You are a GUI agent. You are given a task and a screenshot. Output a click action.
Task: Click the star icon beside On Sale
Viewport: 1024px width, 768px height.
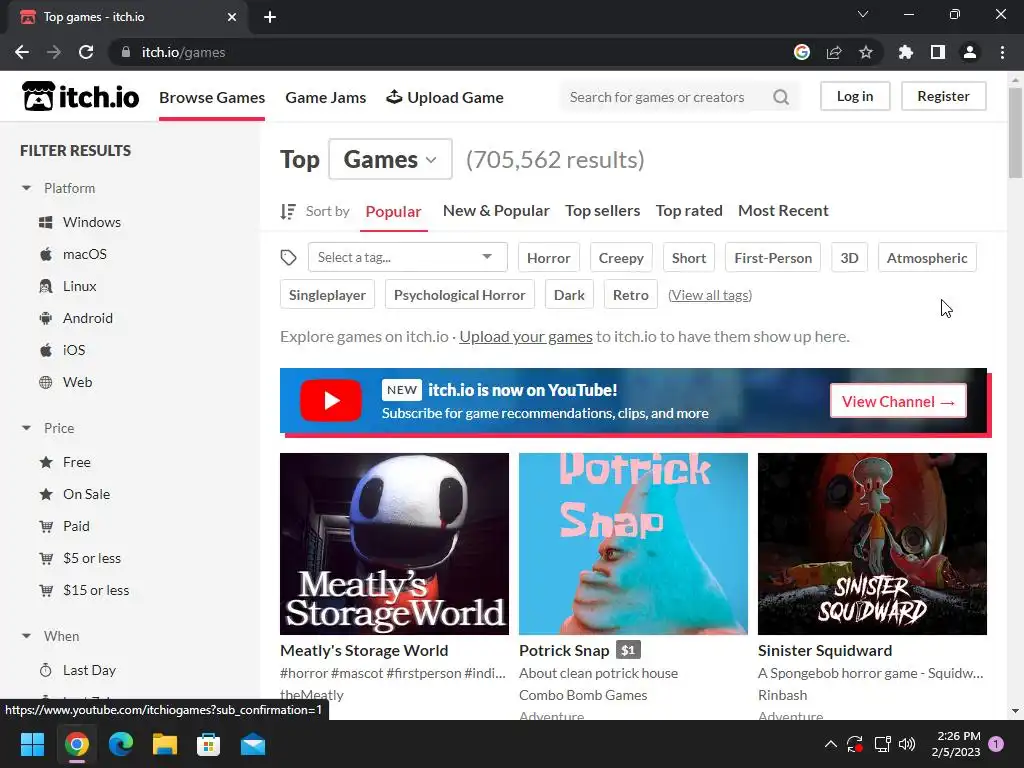pyautogui.click(x=46, y=494)
